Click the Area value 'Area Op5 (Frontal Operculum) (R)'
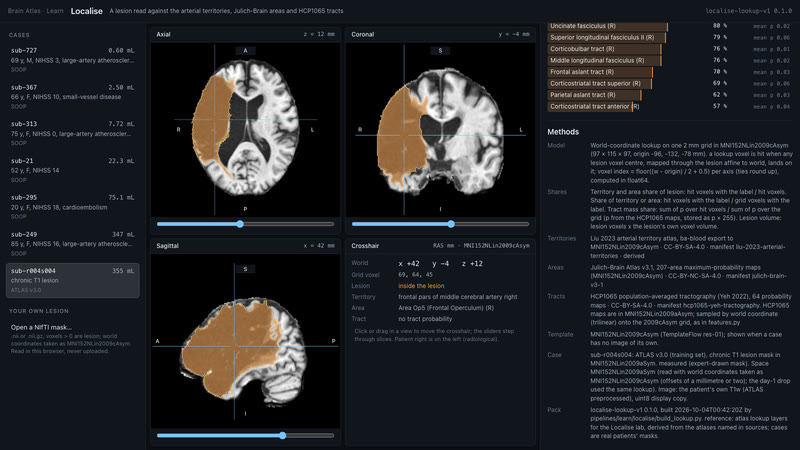This screenshot has width=800, height=450. click(x=446, y=308)
